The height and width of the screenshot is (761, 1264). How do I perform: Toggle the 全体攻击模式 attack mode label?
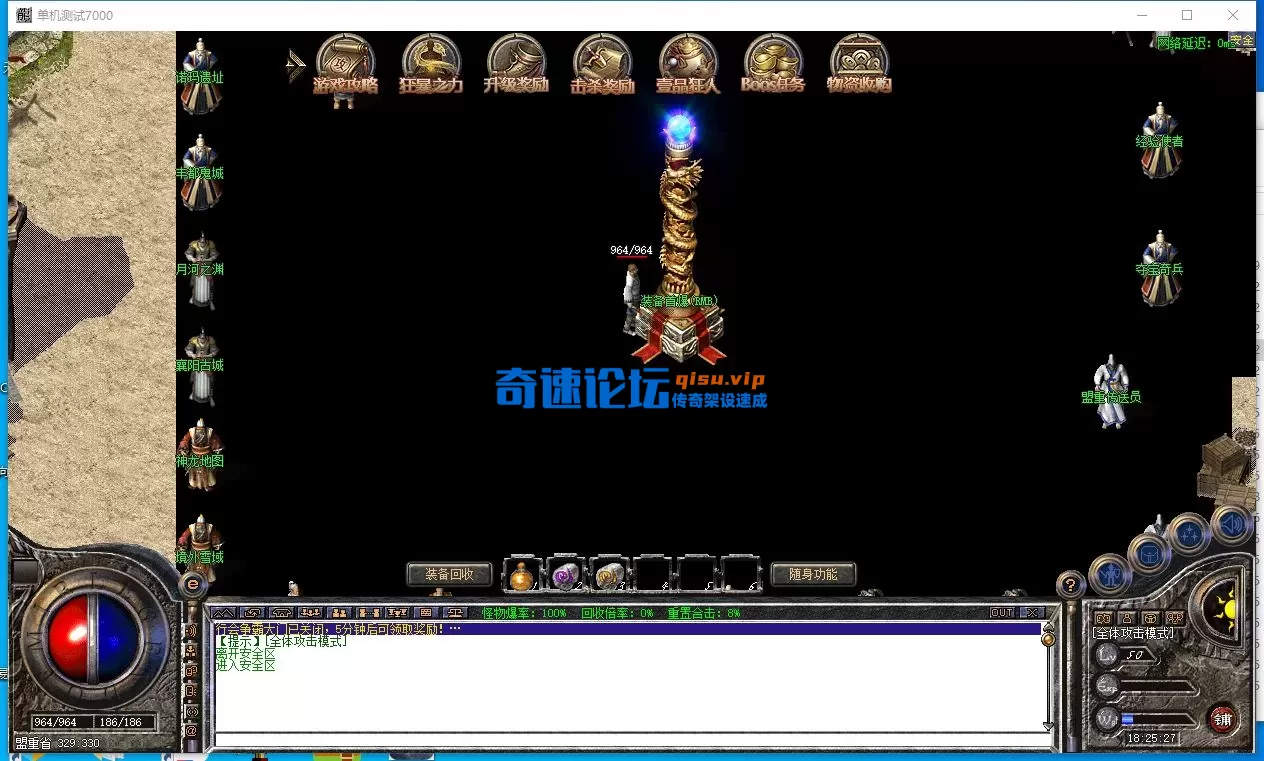[1133, 633]
